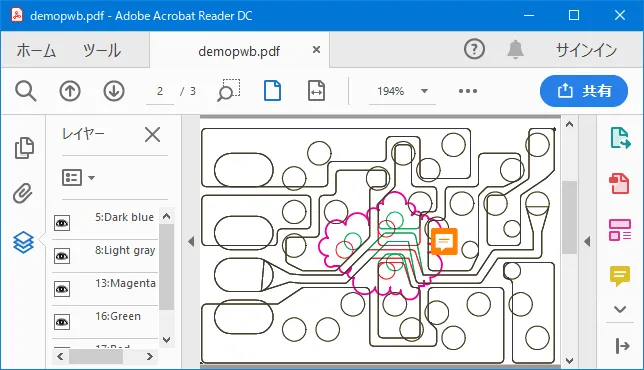Screen dimensions: 644x370
Task: Click layer list horizontal scrollbar thumb
Action: point(96,356)
